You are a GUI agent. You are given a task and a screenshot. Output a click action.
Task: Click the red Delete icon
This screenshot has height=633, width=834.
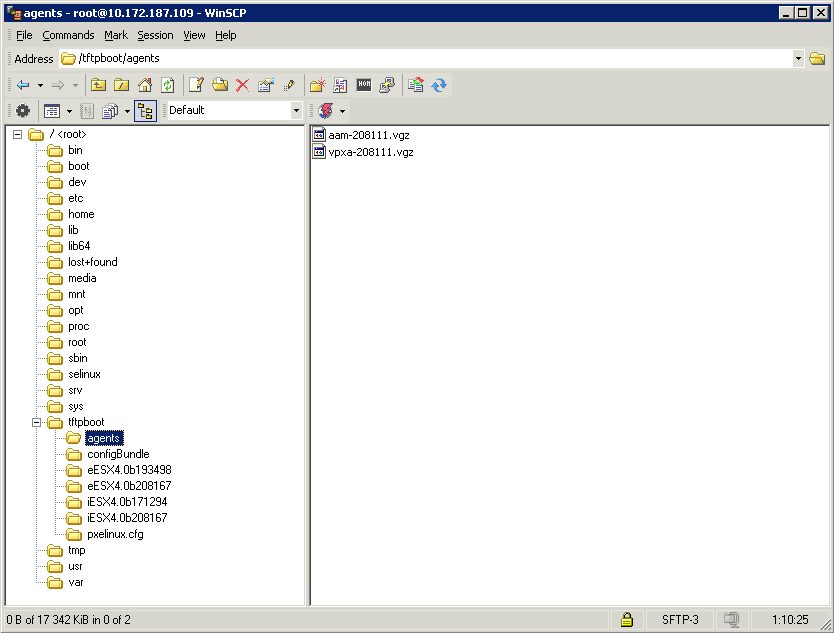click(243, 85)
